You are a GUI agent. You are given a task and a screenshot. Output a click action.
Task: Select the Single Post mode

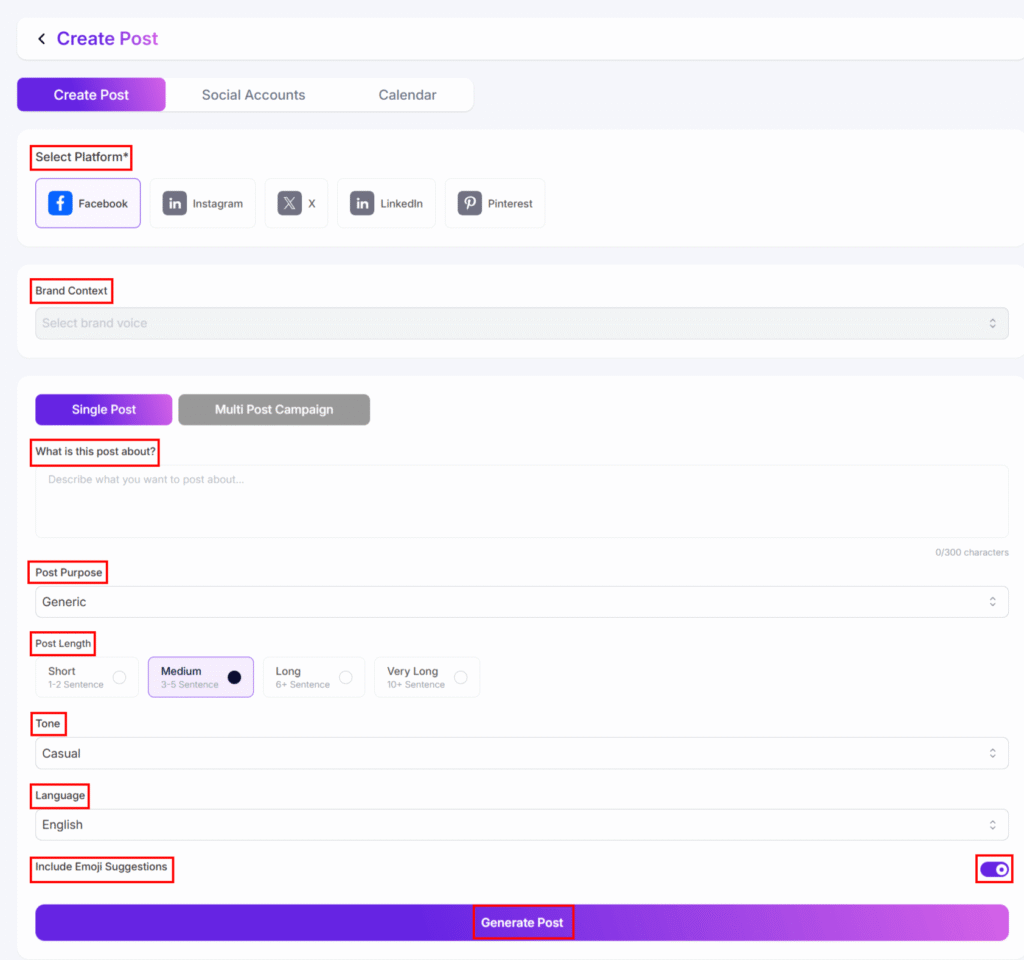(x=104, y=409)
